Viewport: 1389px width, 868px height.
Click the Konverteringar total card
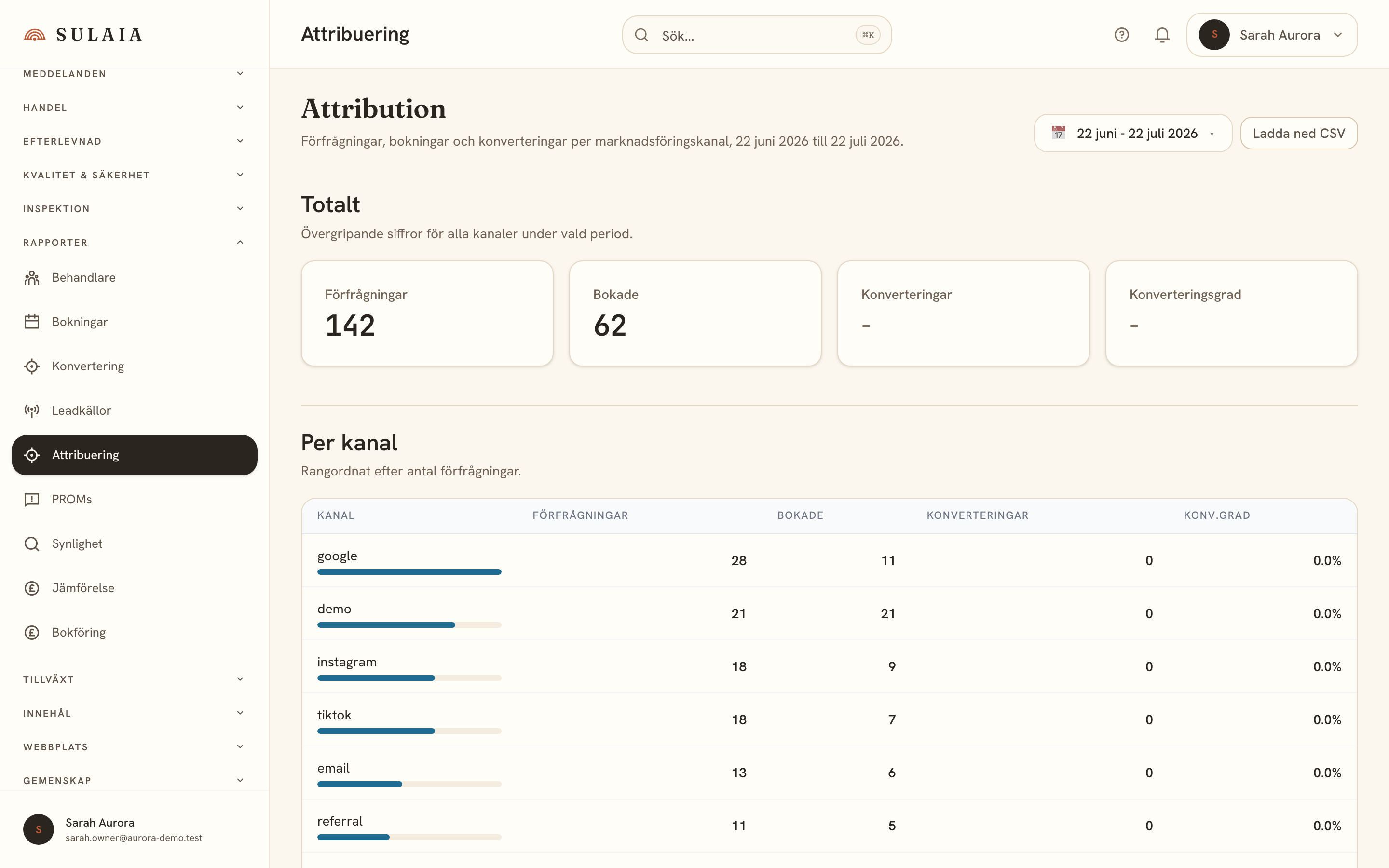pyautogui.click(x=963, y=313)
